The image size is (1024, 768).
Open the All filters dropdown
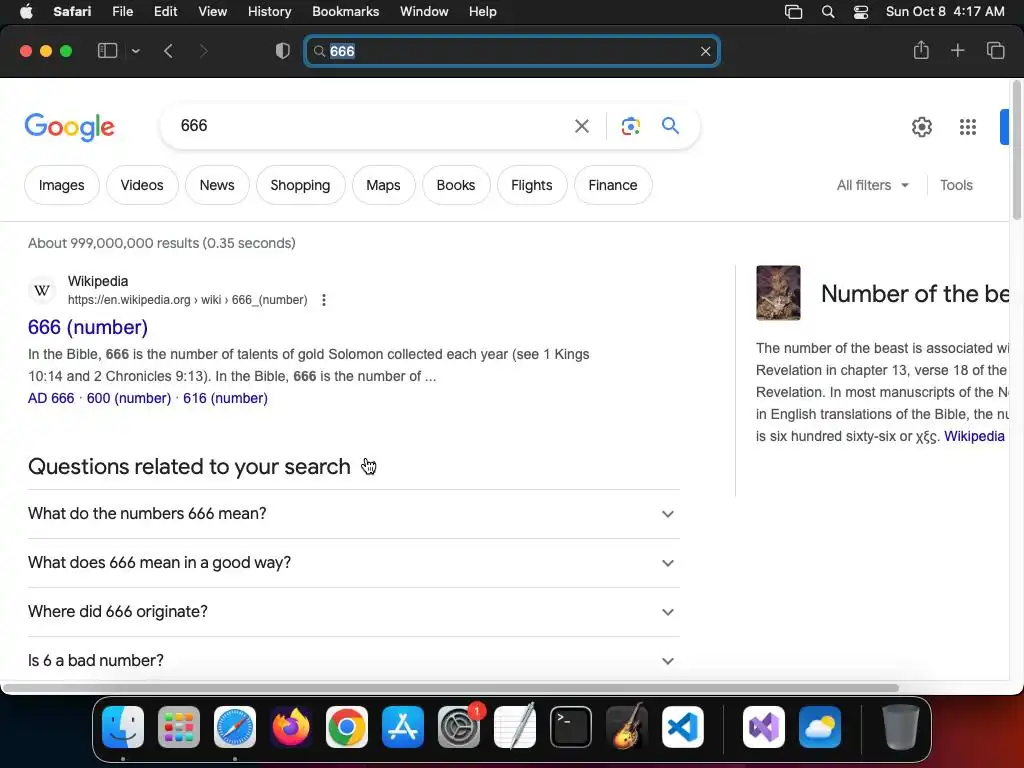pyautogui.click(x=872, y=185)
